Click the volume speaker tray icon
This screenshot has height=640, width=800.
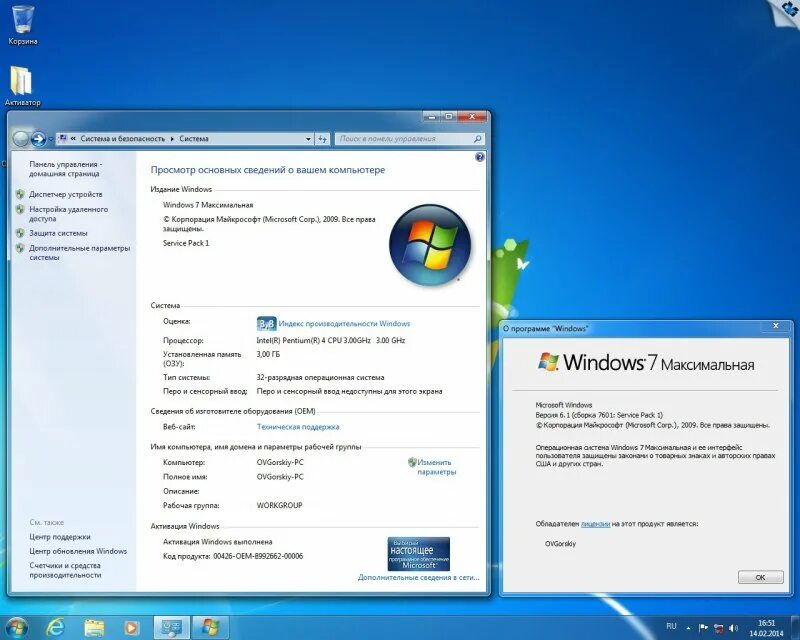(x=734, y=628)
